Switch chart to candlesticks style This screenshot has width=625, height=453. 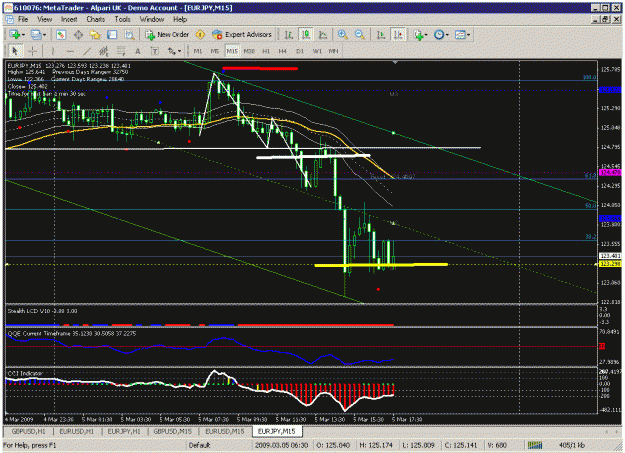306,35
